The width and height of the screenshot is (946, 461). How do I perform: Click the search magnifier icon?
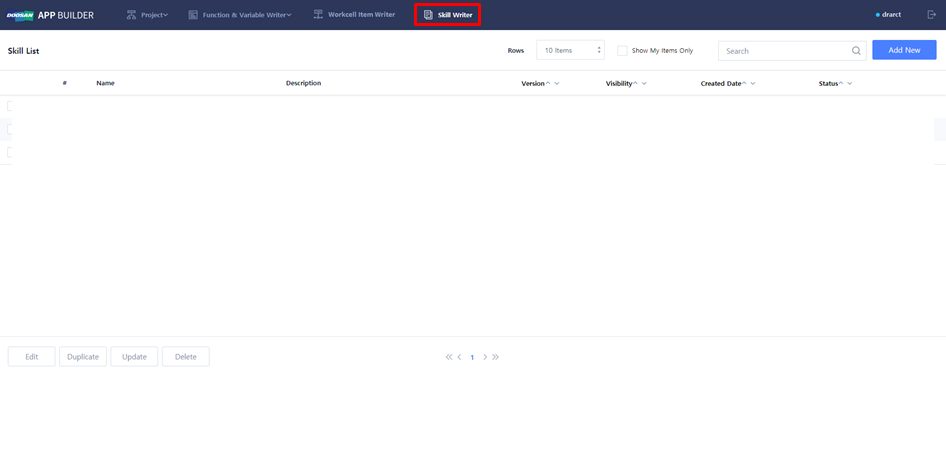click(x=856, y=51)
